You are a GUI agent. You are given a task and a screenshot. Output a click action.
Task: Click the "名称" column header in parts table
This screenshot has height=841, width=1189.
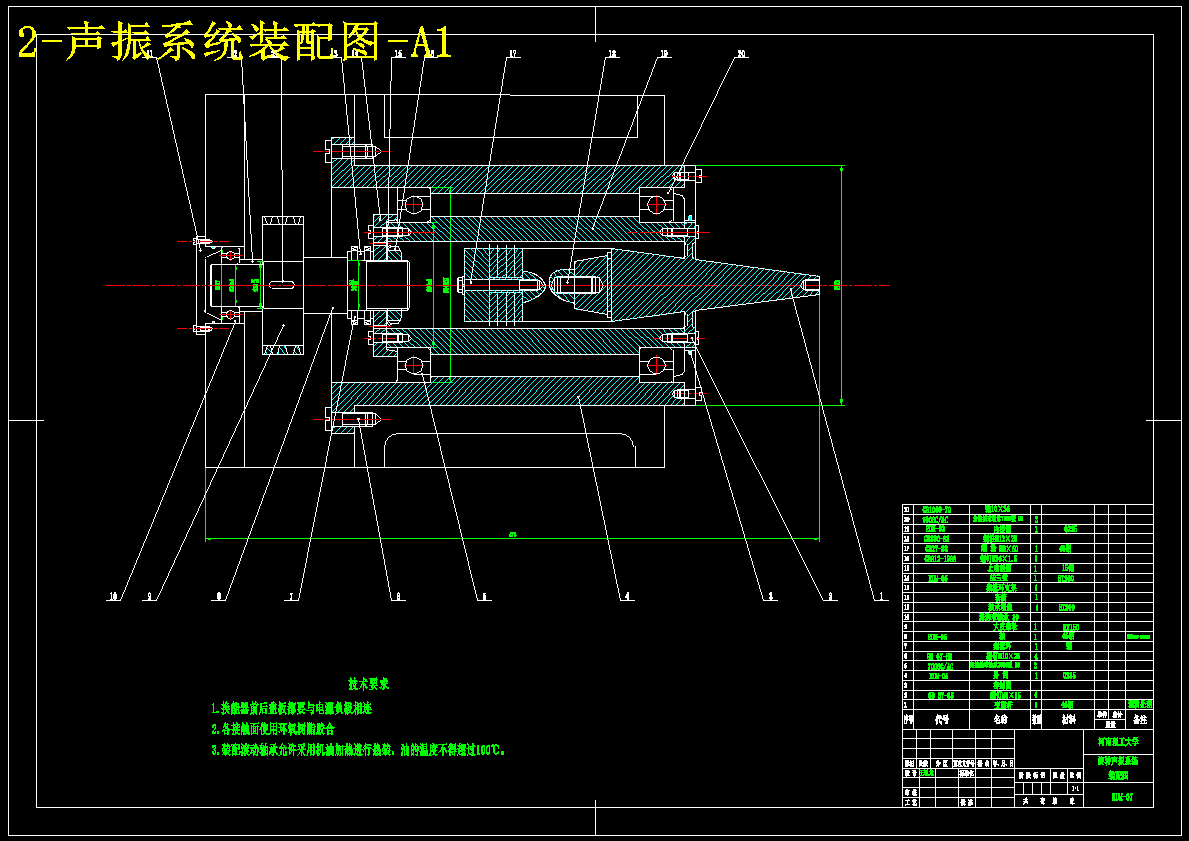coord(1000,719)
